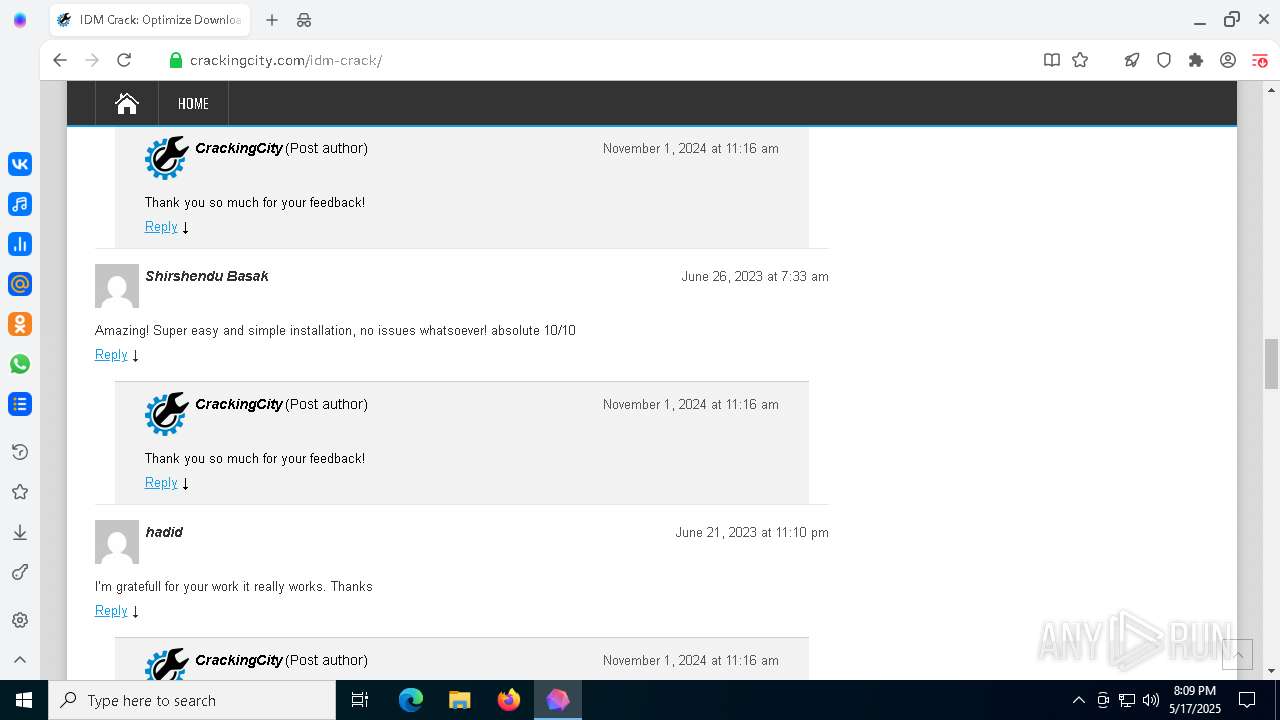The width and height of the screenshot is (1280, 720).
Task: Open the extensions puzzle menu
Action: pyautogui.click(x=1196, y=60)
